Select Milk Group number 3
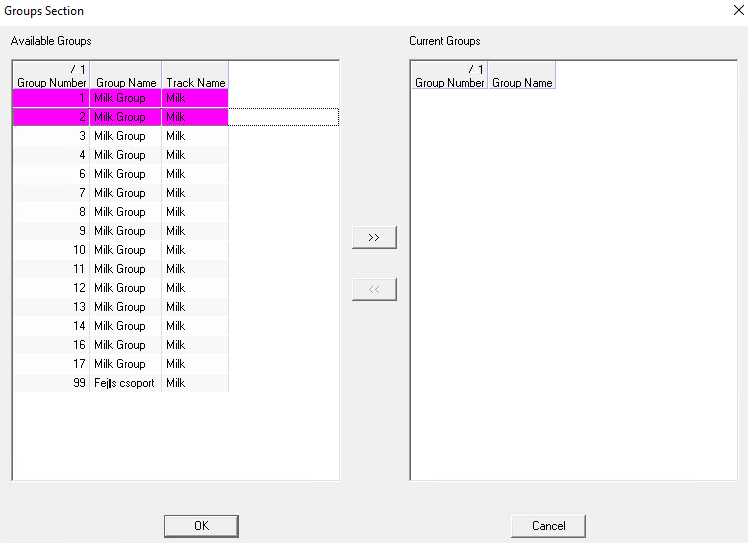This screenshot has height=543, width=748. point(120,136)
